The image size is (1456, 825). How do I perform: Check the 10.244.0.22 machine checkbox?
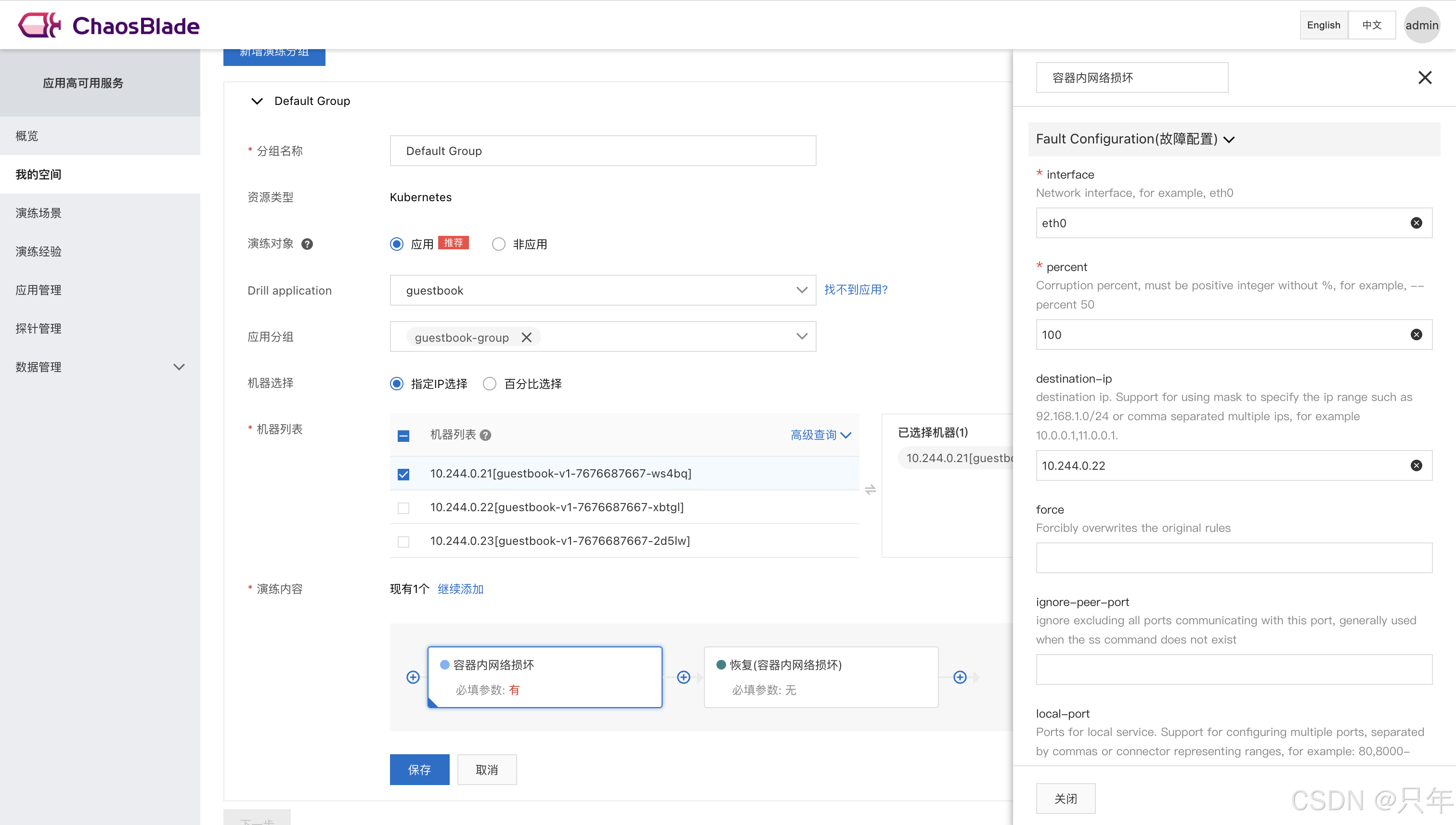[403, 508]
